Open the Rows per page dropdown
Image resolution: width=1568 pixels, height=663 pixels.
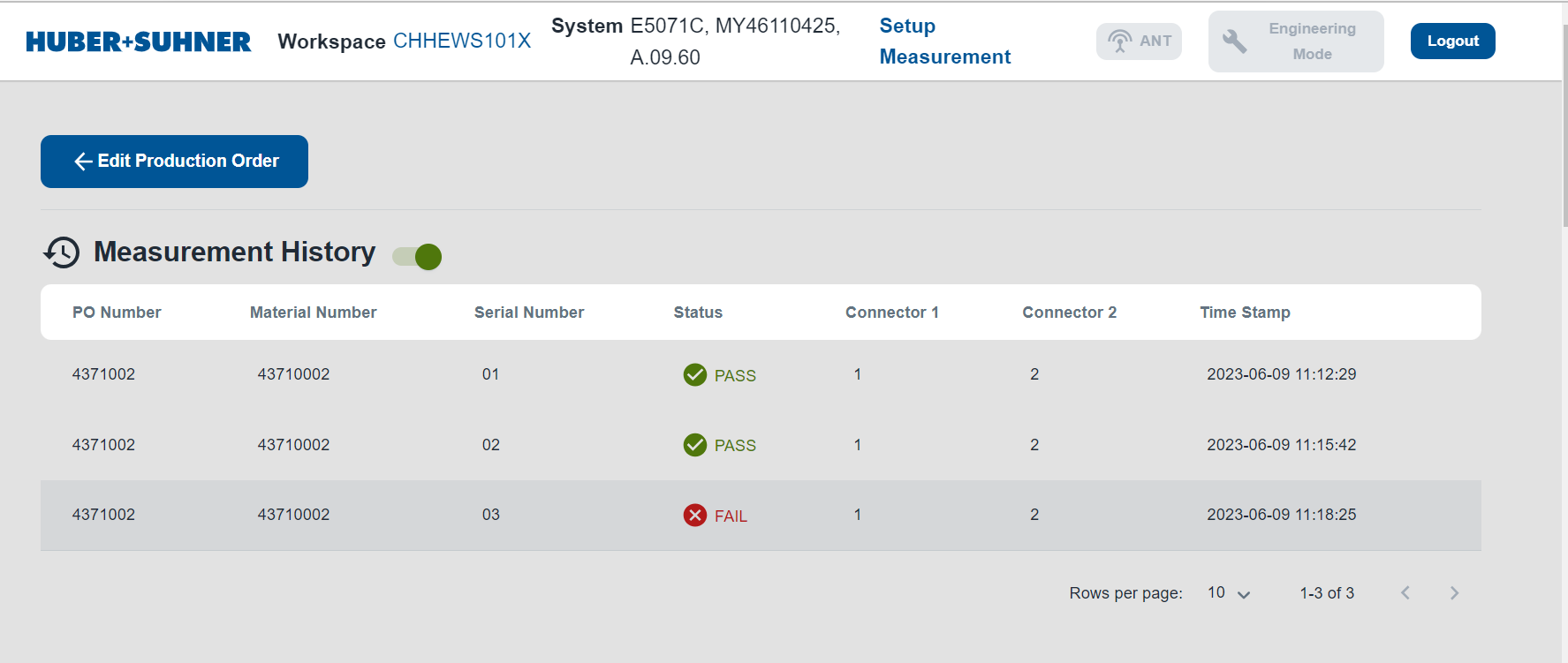1229,593
